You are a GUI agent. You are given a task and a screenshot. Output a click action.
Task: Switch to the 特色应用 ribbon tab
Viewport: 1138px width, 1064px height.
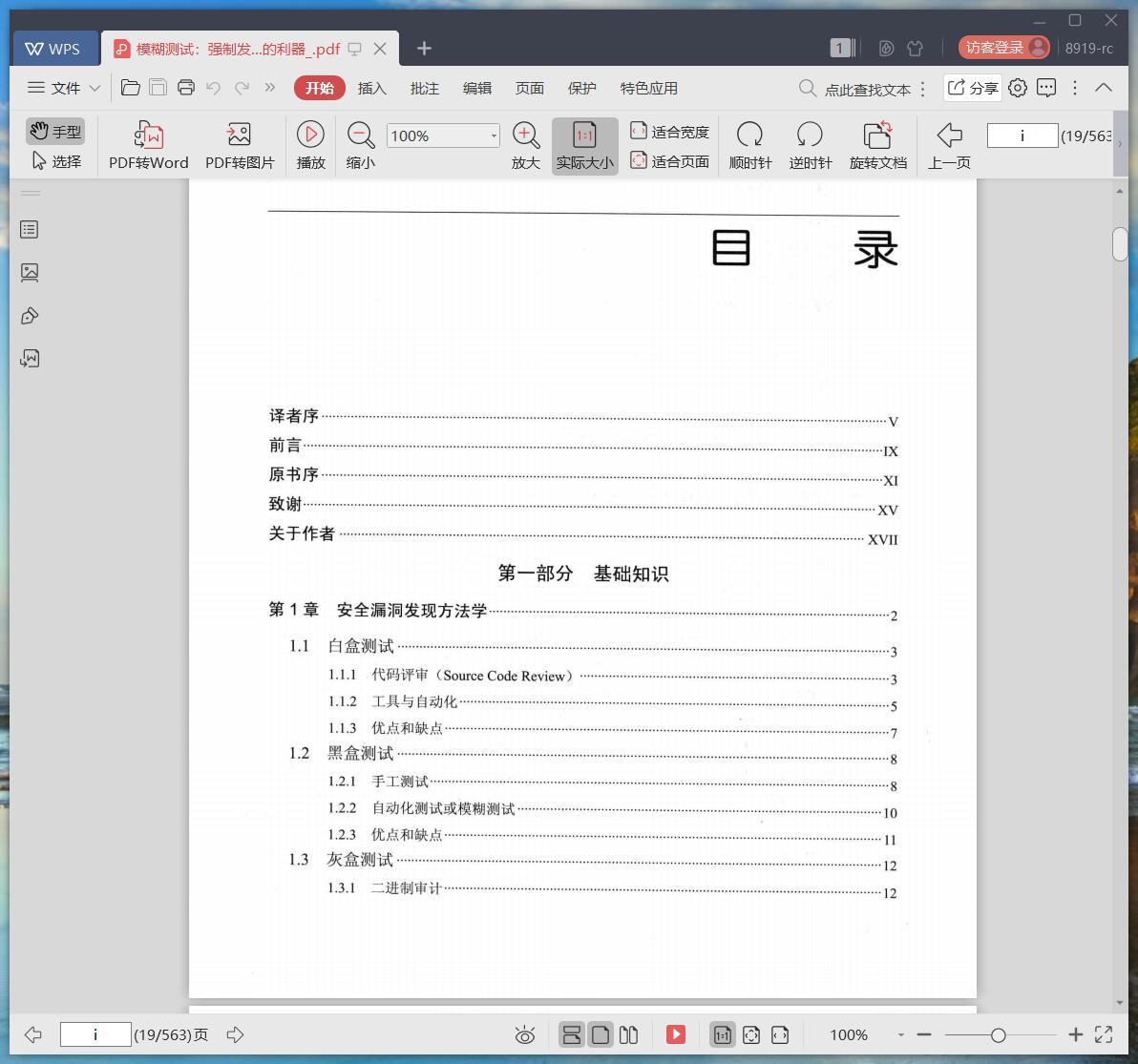pos(649,88)
